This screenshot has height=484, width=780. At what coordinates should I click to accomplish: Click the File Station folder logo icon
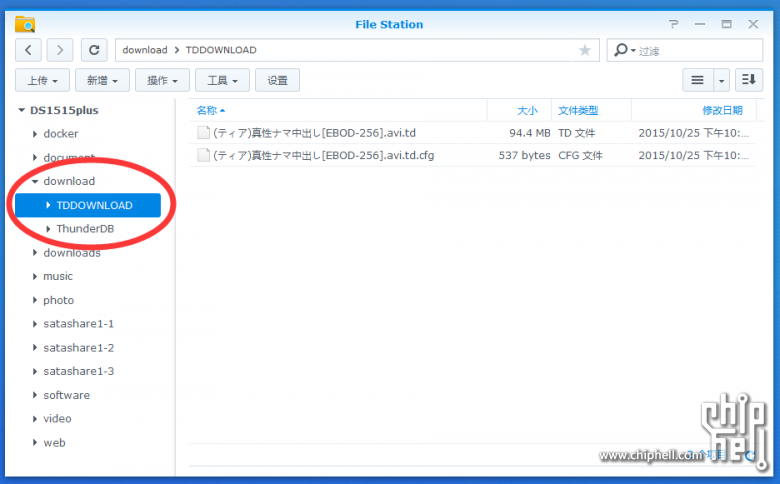[25, 24]
